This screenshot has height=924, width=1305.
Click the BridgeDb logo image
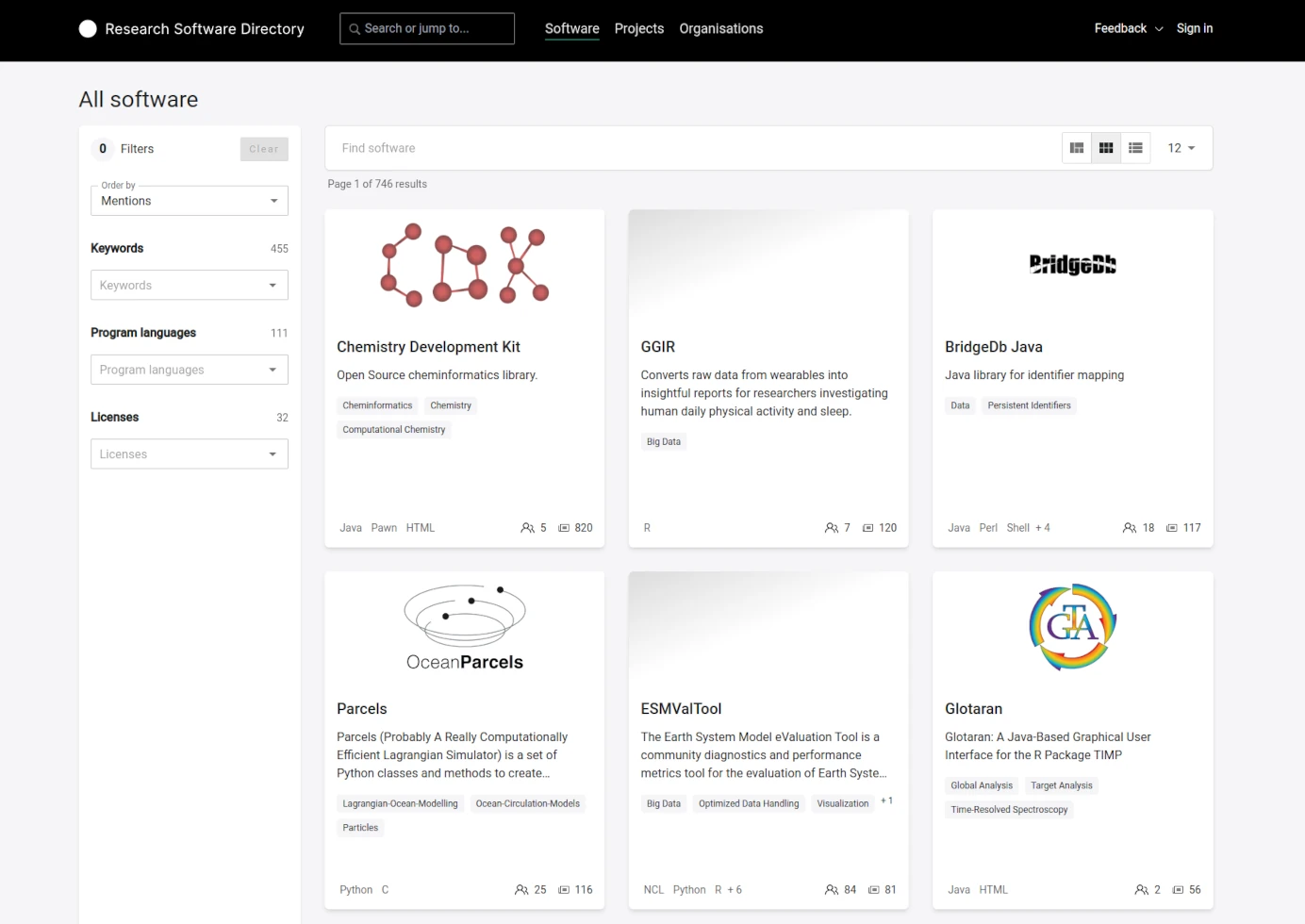tap(1072, 265)
